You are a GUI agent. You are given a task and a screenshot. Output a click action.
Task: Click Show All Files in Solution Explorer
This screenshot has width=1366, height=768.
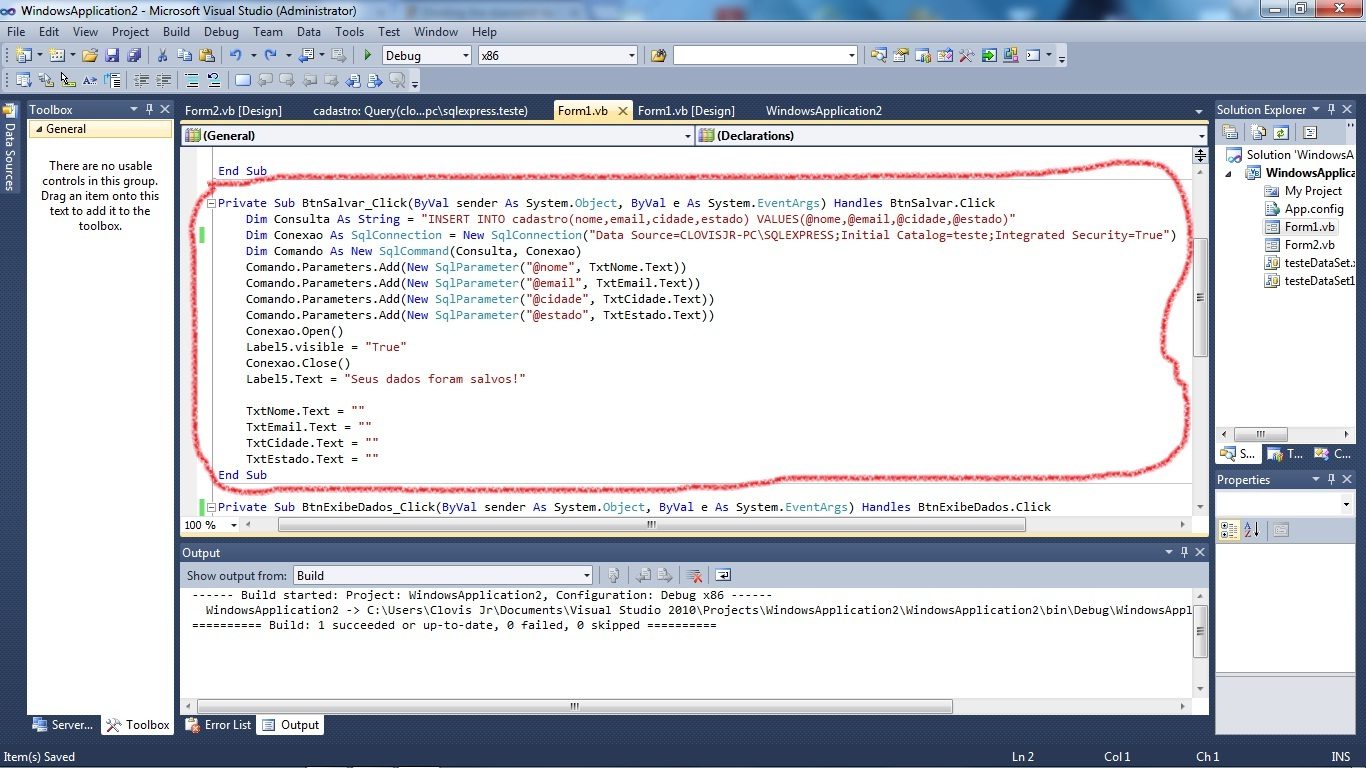point(1258,132)
